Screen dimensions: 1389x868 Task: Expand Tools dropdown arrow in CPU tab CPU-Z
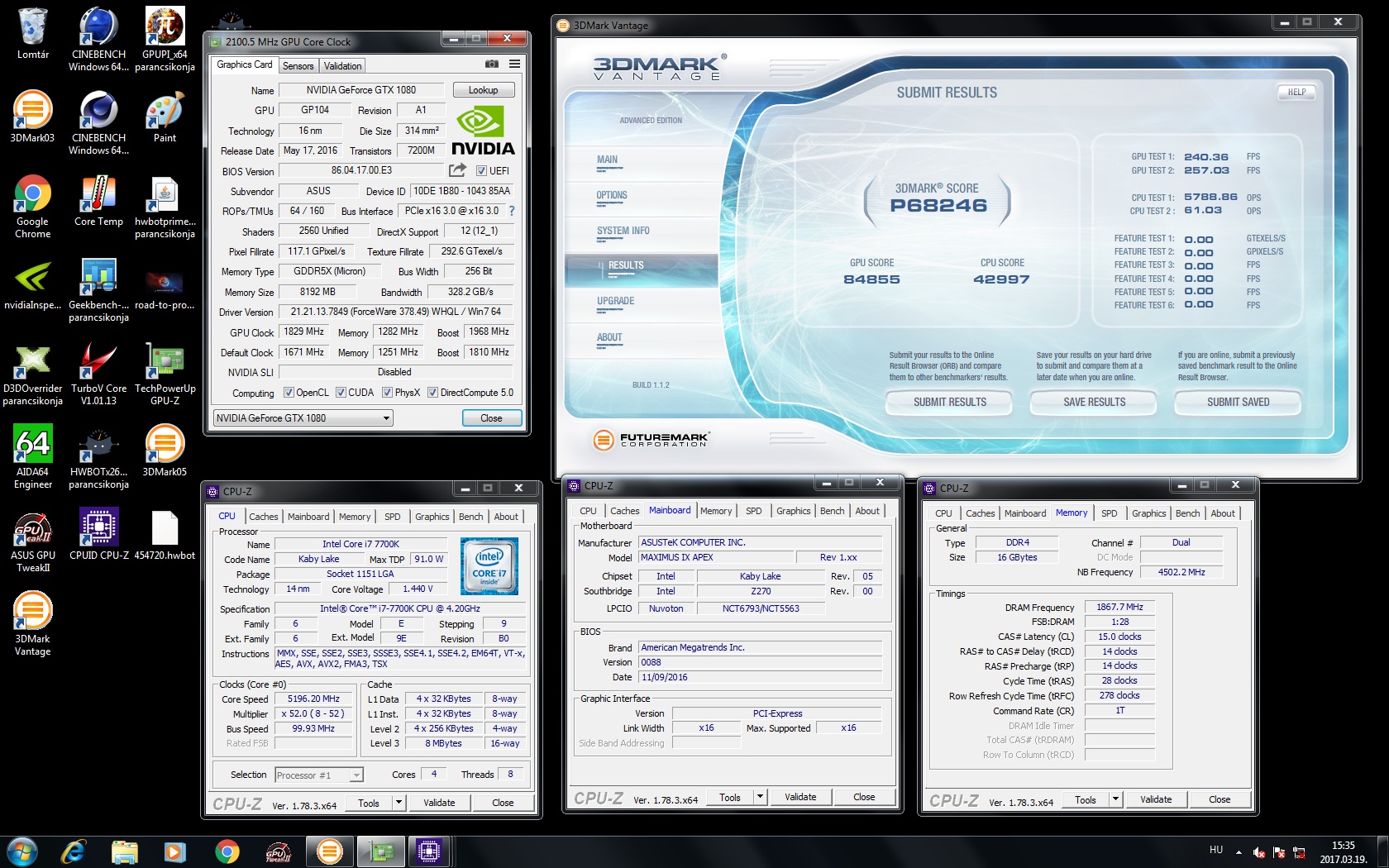(399, 802)
